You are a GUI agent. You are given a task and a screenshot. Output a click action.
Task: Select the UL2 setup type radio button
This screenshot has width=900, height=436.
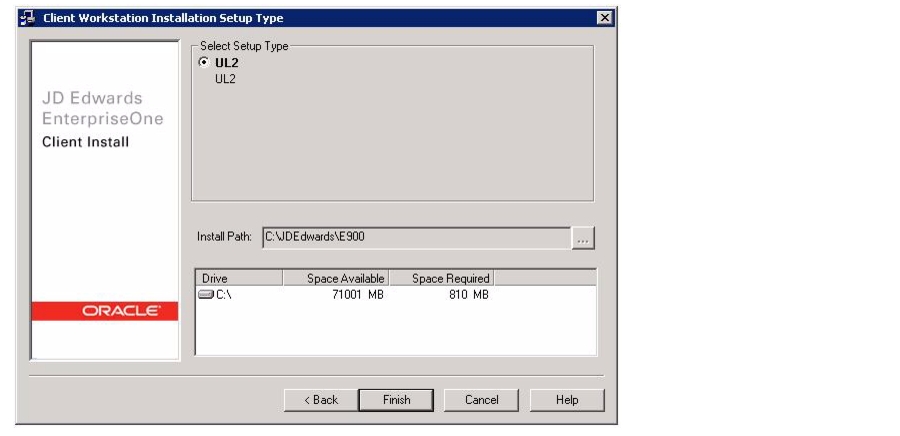click(x=203, y=63)
